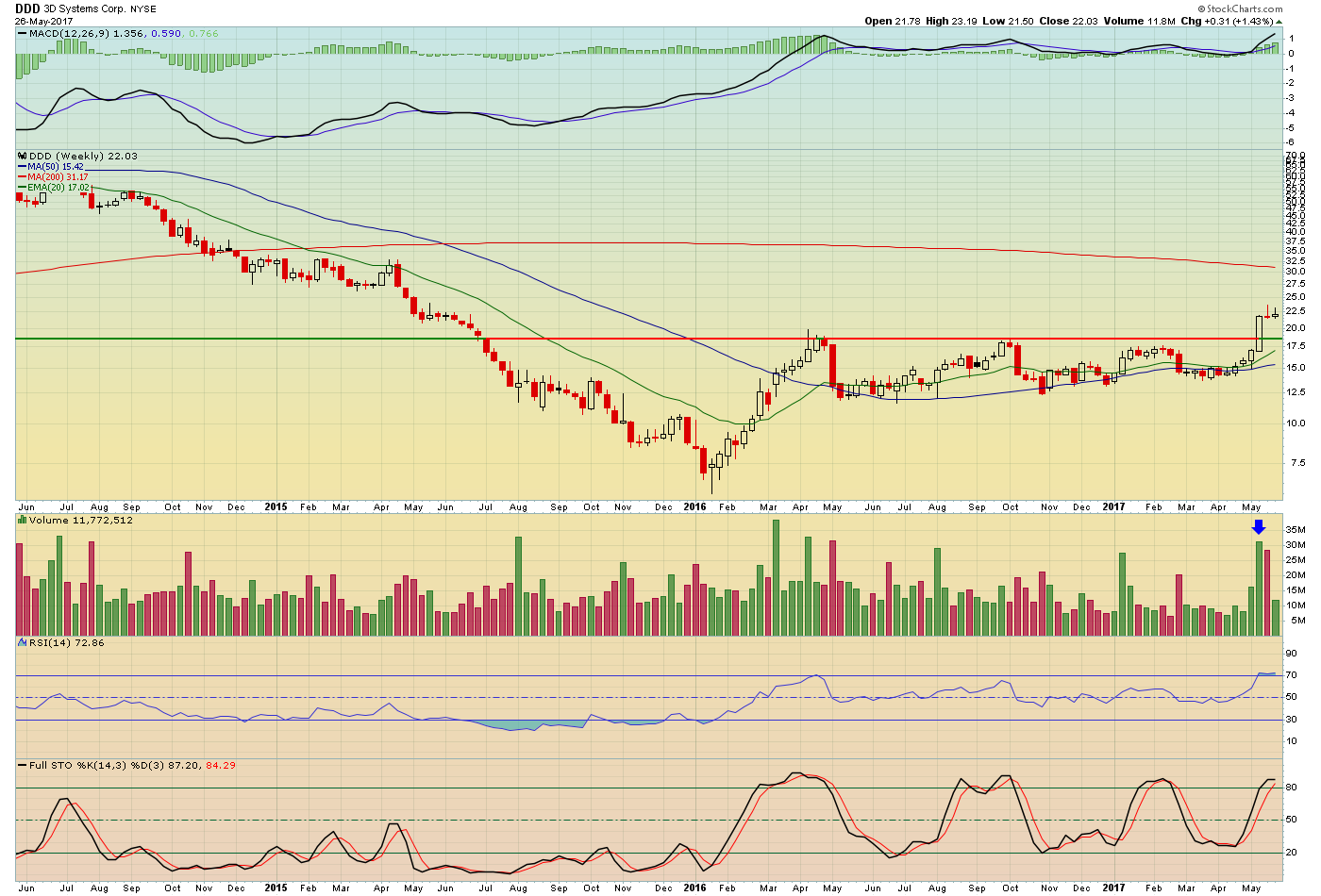The image size is (1321, 896).
Task: Click the candlestick icon beside DDD (Weekly)
Action: pos(23,157)
